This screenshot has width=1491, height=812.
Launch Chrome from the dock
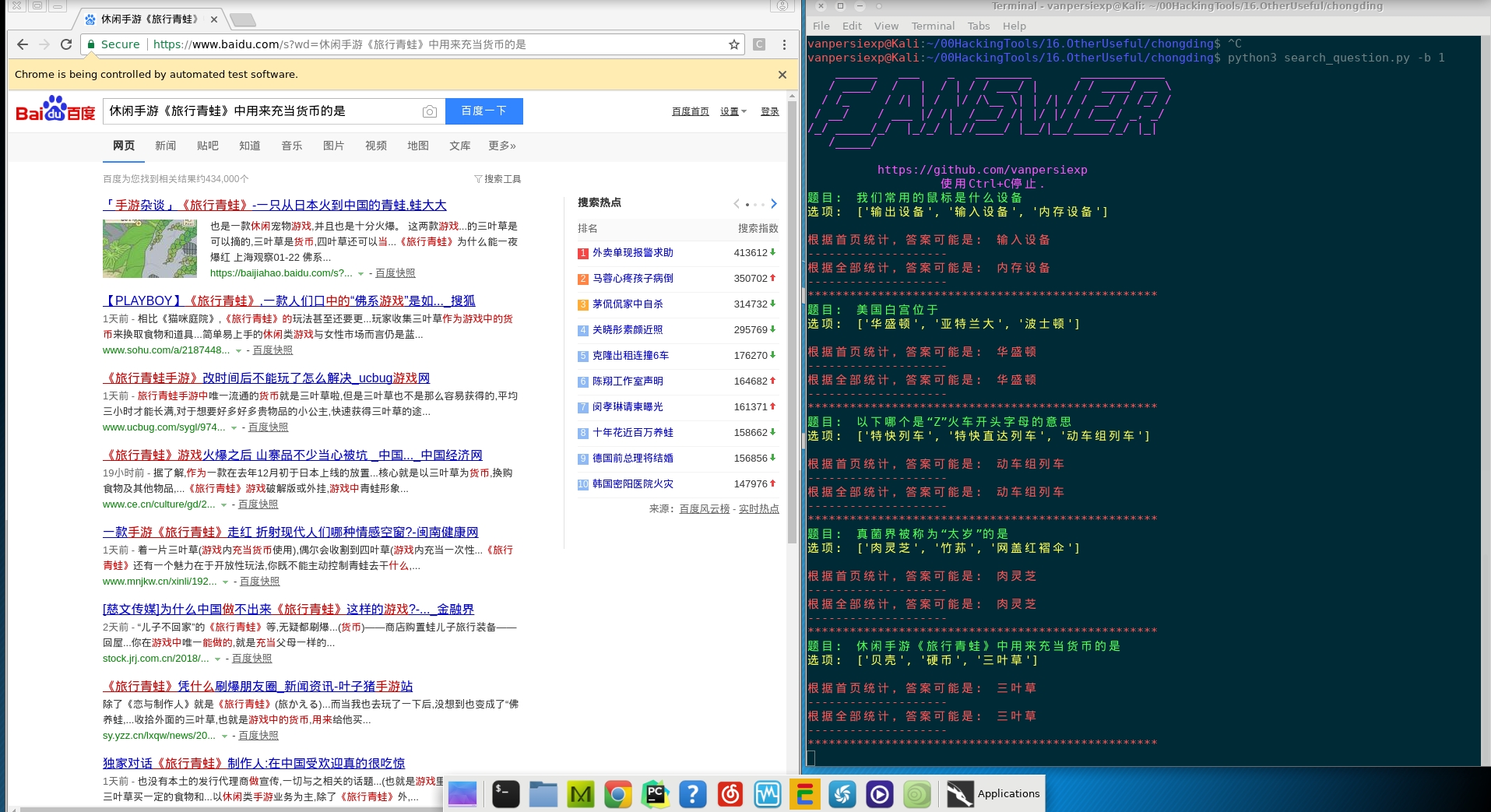tap(617, 794)
